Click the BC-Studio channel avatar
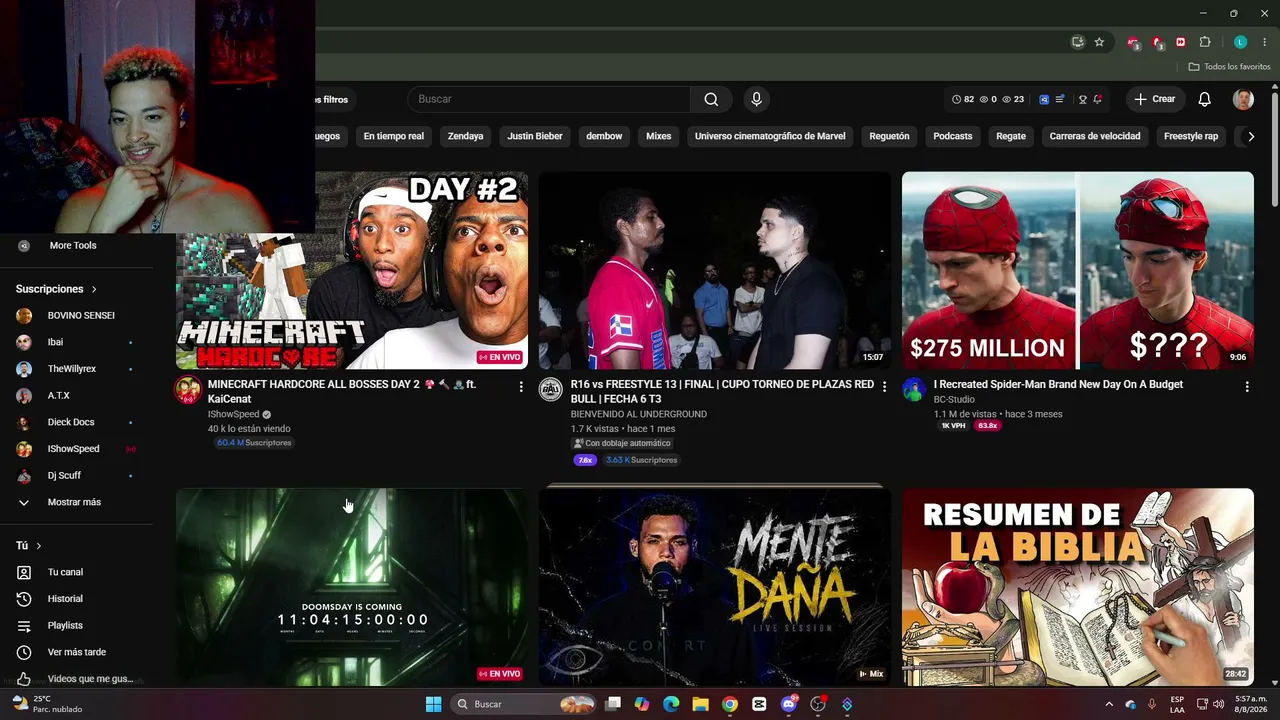 click(914, 390)
